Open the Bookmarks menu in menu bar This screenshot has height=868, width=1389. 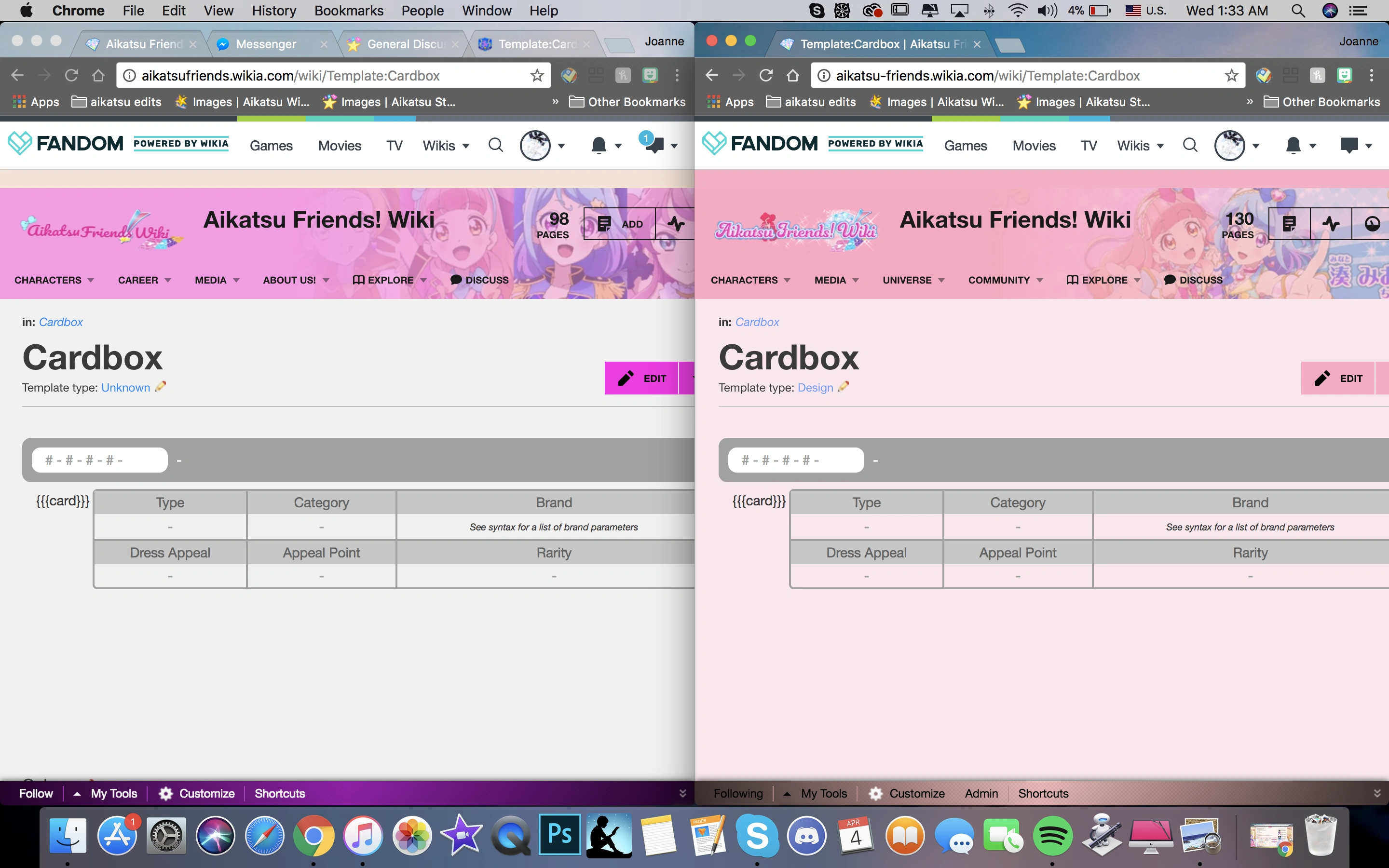click(348, 10)
